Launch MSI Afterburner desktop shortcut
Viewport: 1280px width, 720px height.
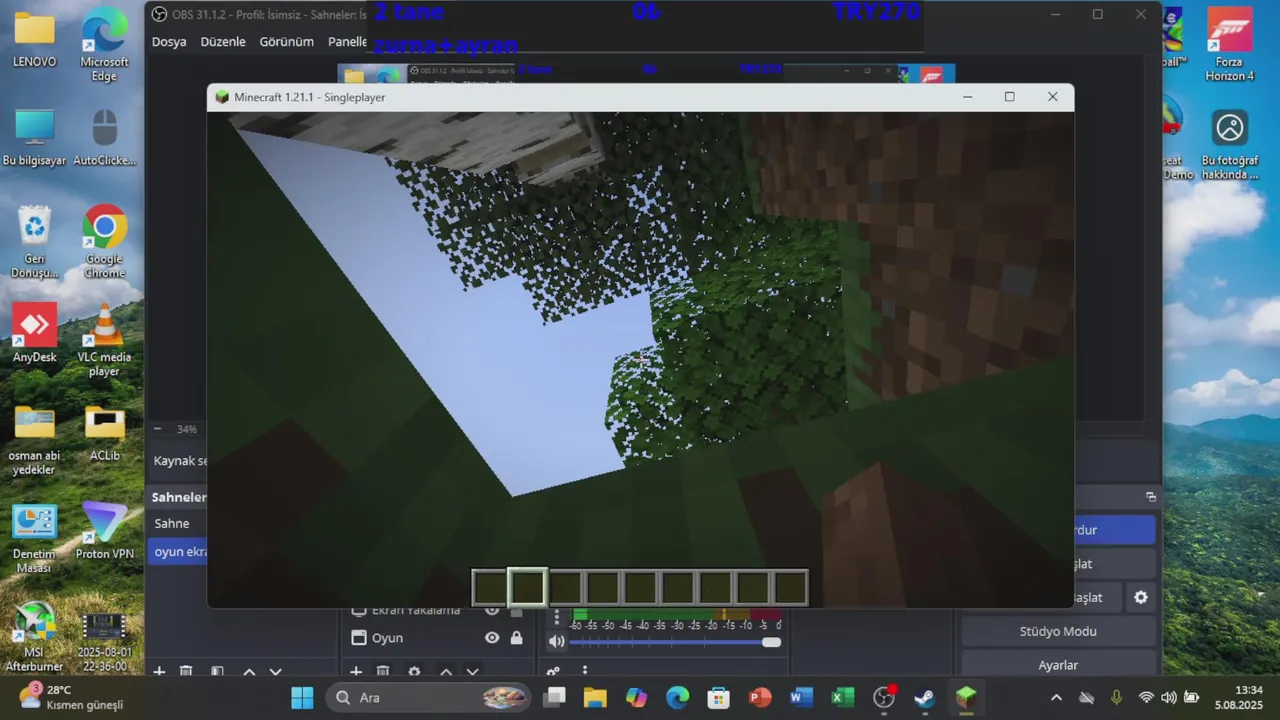tap(35, 637)
